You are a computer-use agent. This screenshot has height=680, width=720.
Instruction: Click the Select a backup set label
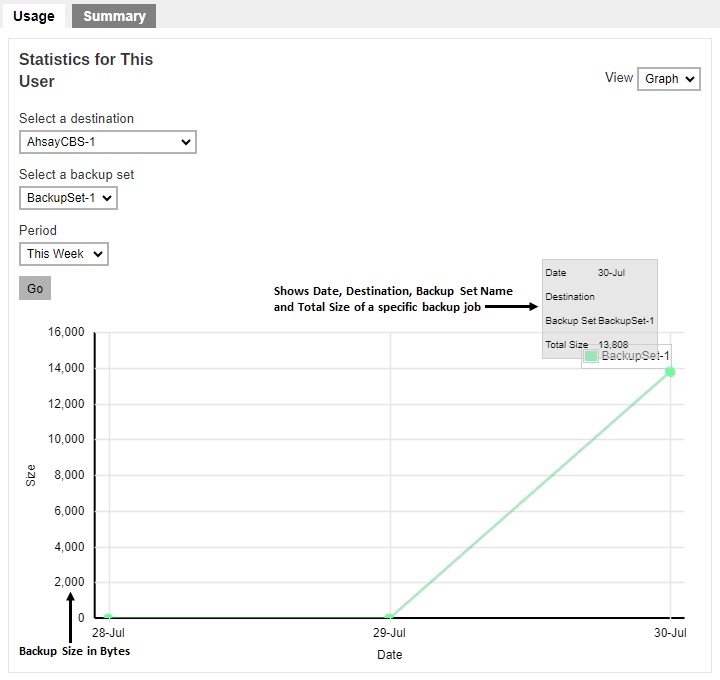pyautogui.click(x=76, y=174)
